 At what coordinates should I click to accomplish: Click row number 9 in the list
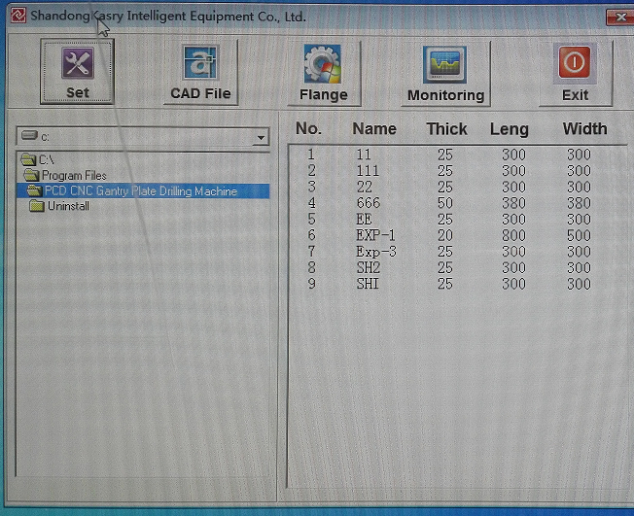click(x=311, y=283)
